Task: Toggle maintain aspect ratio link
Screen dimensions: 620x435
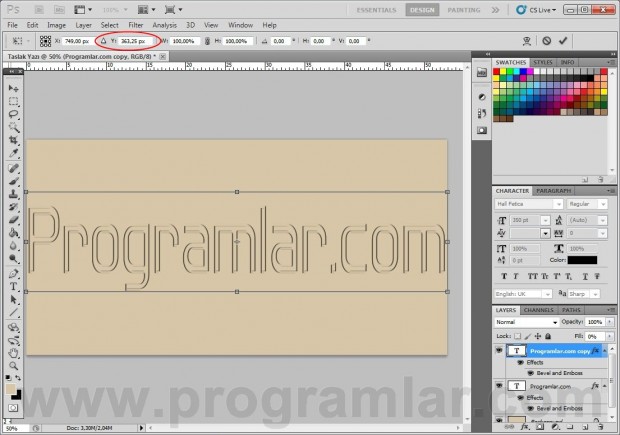Action: pyautogui.click(x=207, y=41)
